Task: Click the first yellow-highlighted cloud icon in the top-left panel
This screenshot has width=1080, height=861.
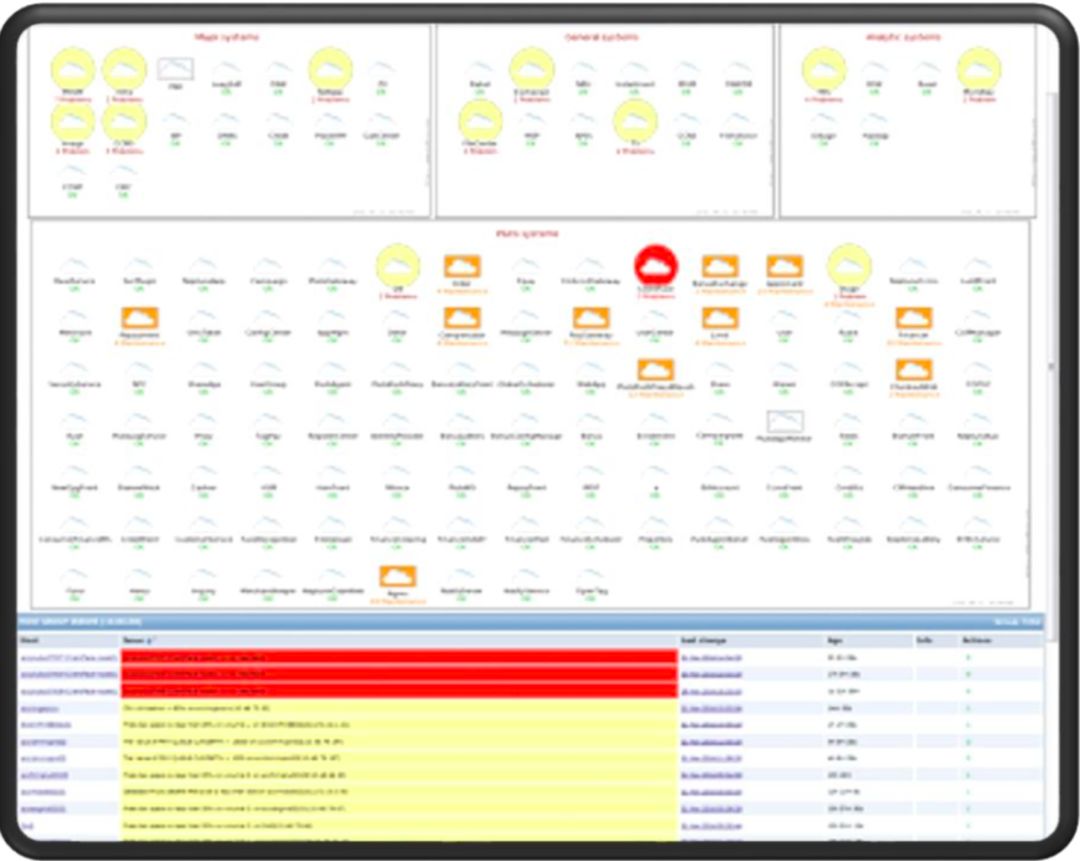Action: point(73,69)
